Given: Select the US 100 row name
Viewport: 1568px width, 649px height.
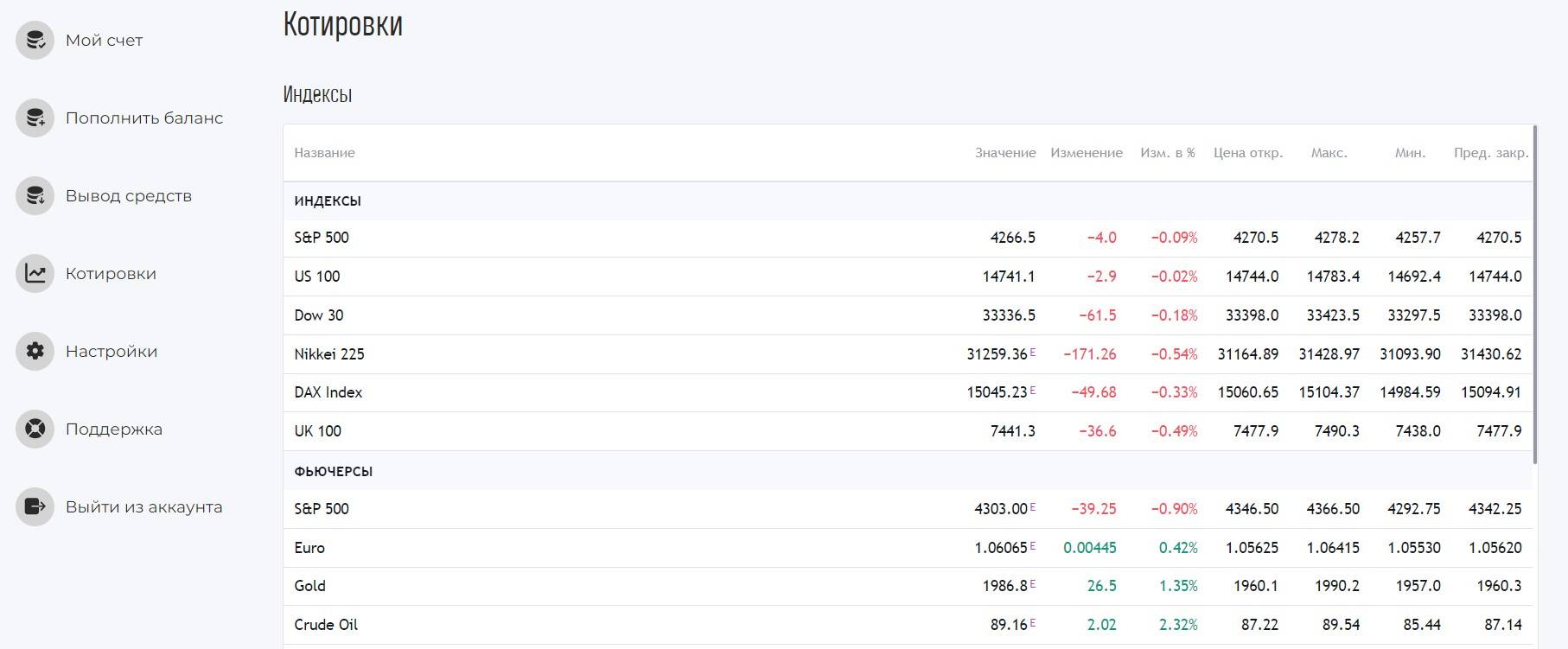Looking at the screenshot, I should tap(317, 277).
